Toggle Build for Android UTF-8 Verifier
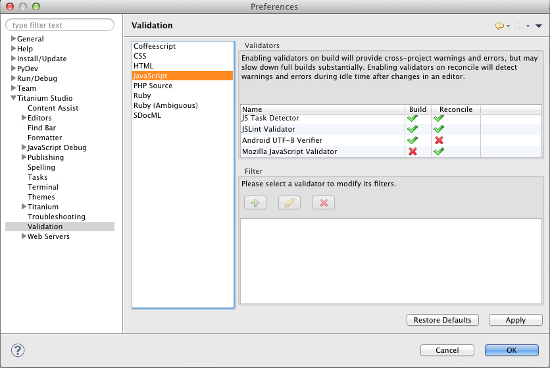This screenshot has width=550, height=368. pos(412,140)
